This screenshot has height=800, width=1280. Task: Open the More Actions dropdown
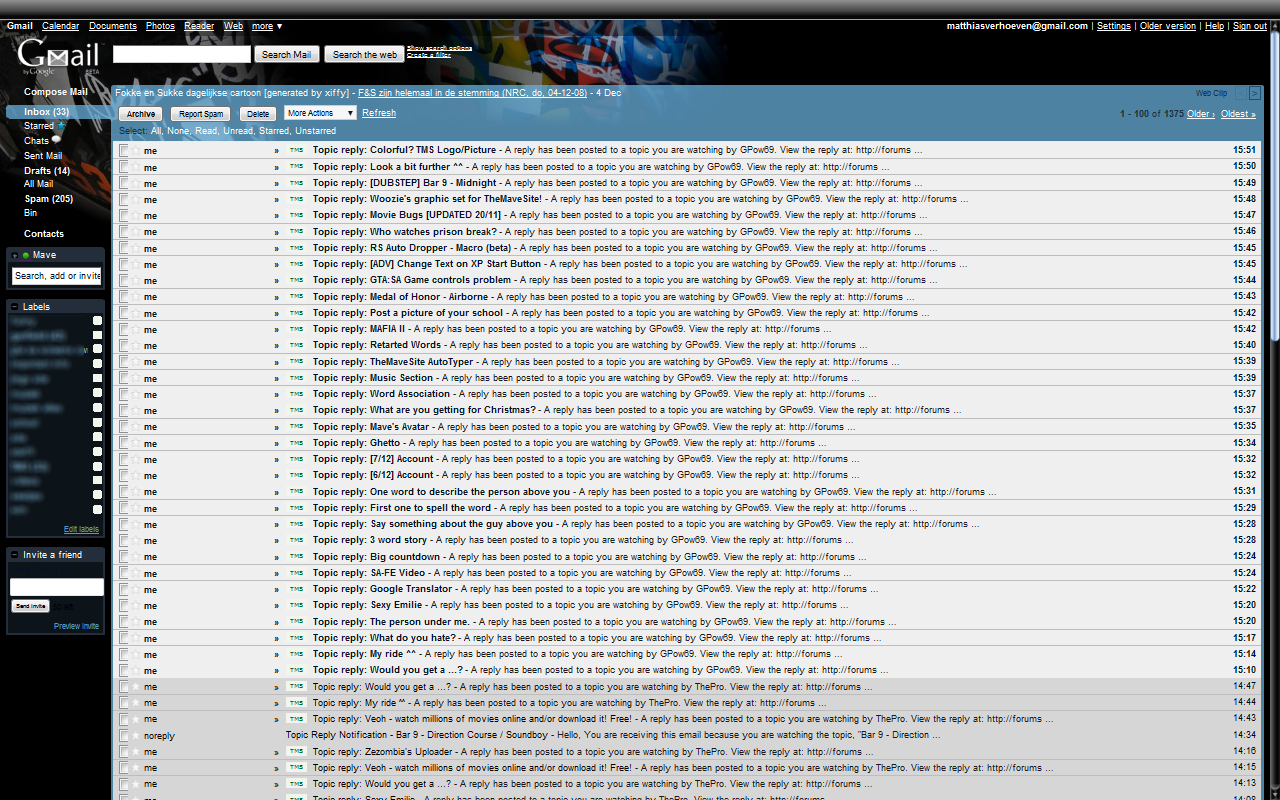pyautogui.click(x=320, y=113)
